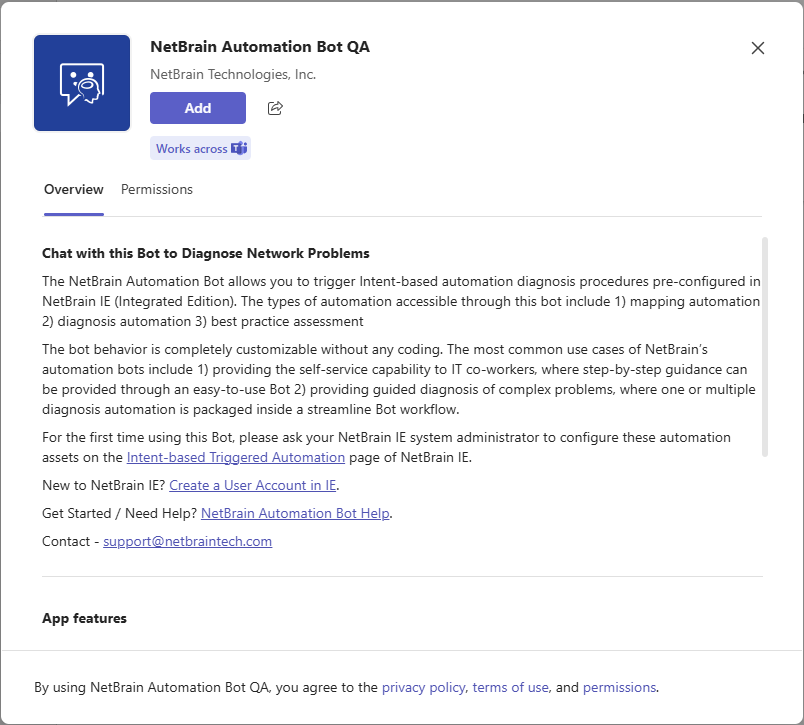Open the privacy policy link
The height and width of the screenshot is (725, 804).
coord(424,687)
